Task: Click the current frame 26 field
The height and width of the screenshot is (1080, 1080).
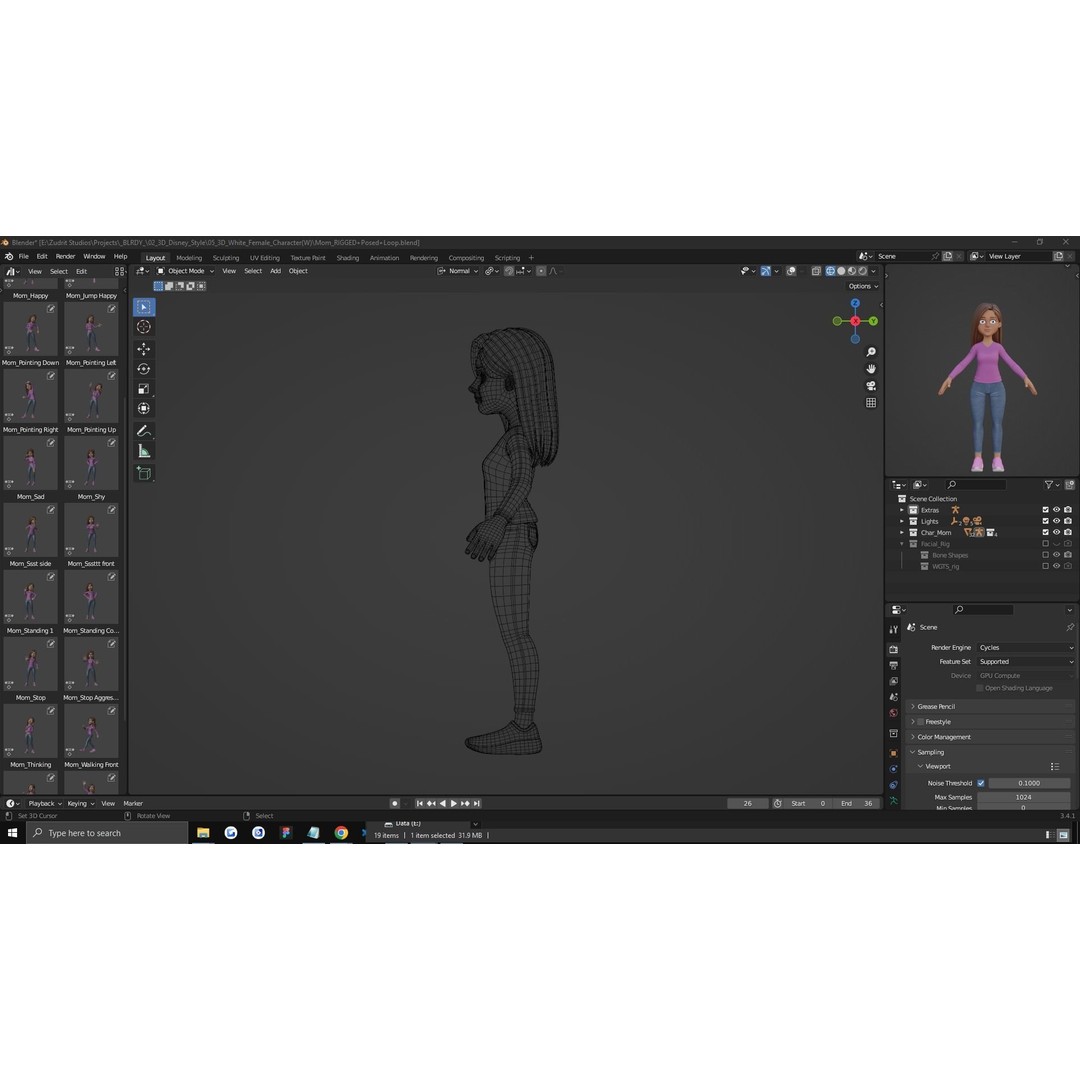Action: point(748,804)
